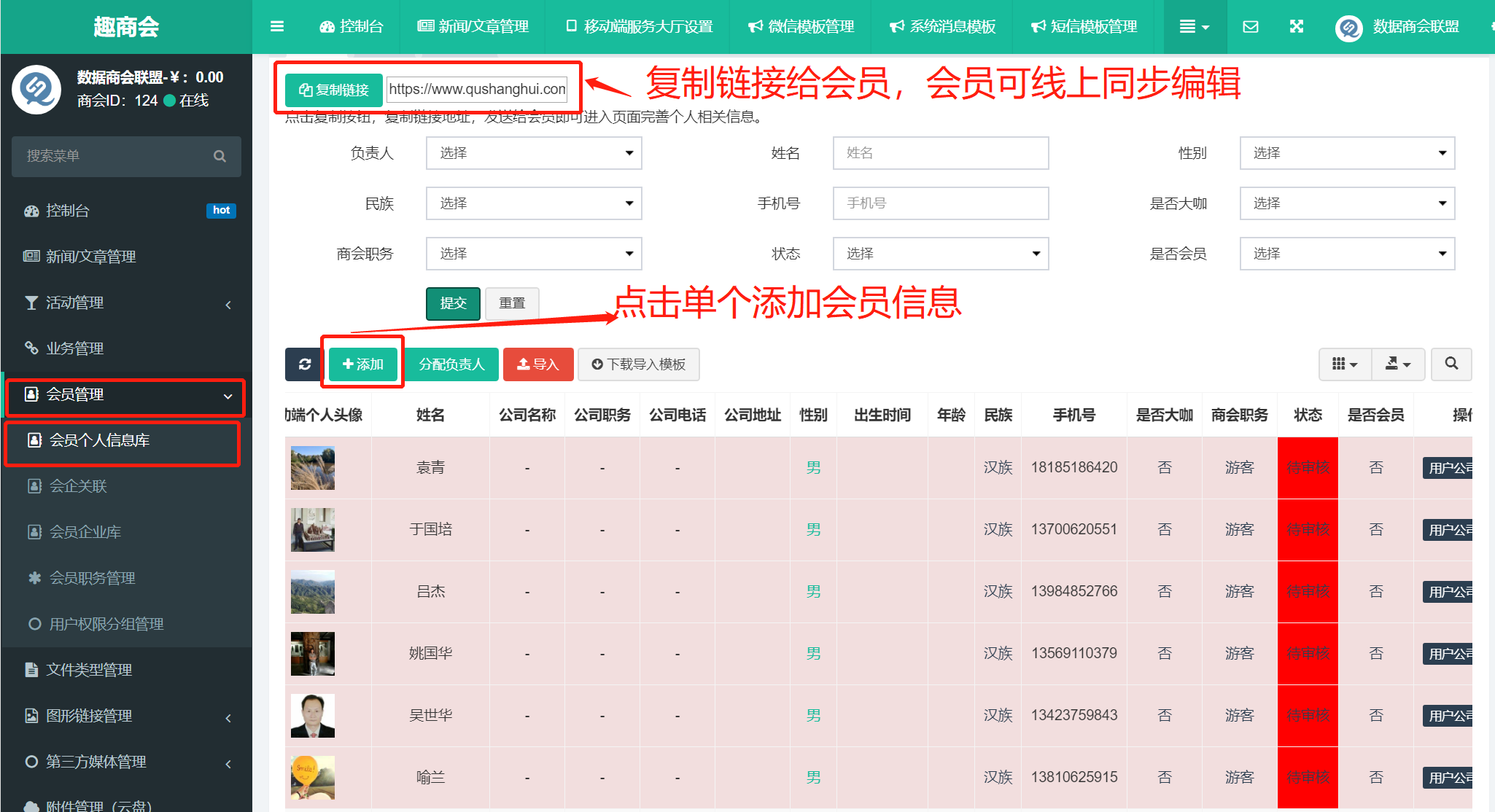Screen dimensions: 1495x812
Task: Click the refresh table icon button
Action: click(x=305, y=364)
